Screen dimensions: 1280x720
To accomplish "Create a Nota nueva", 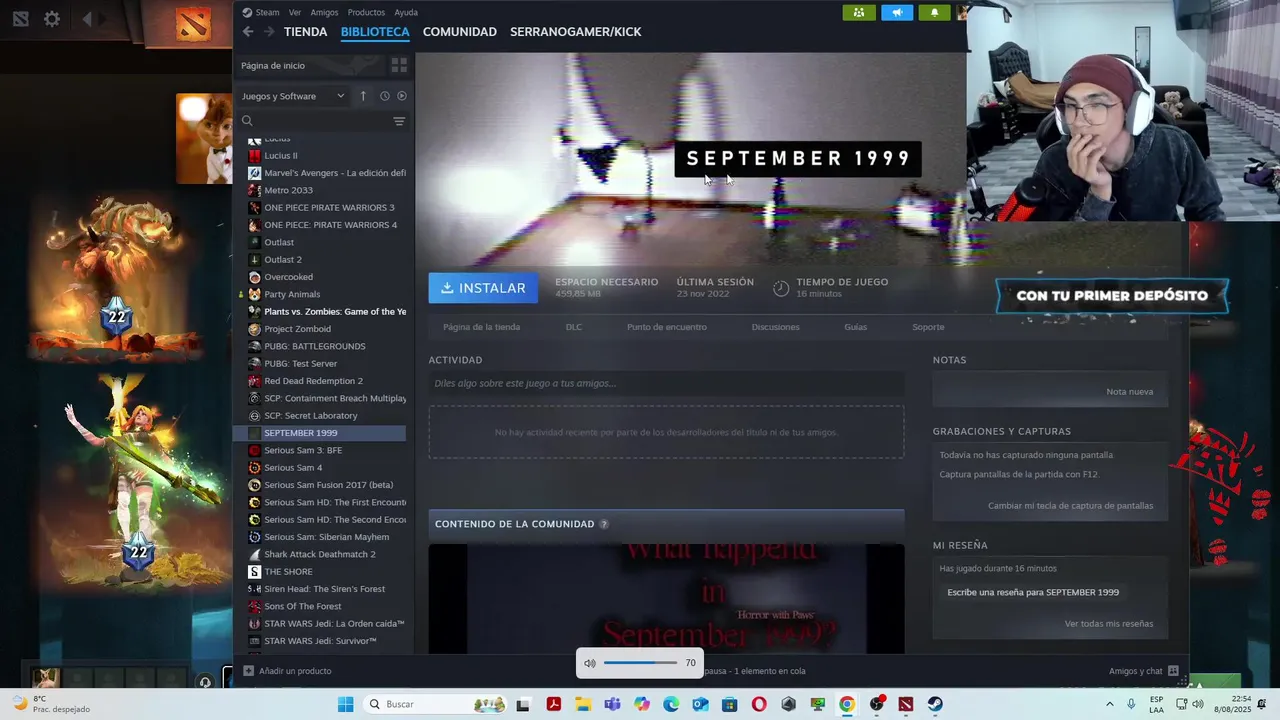I will 1129,392.
